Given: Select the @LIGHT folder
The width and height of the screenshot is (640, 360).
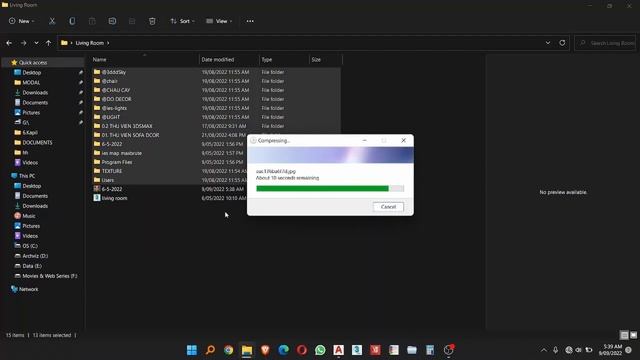Looking at the screenshot, I should click(111, 117).
